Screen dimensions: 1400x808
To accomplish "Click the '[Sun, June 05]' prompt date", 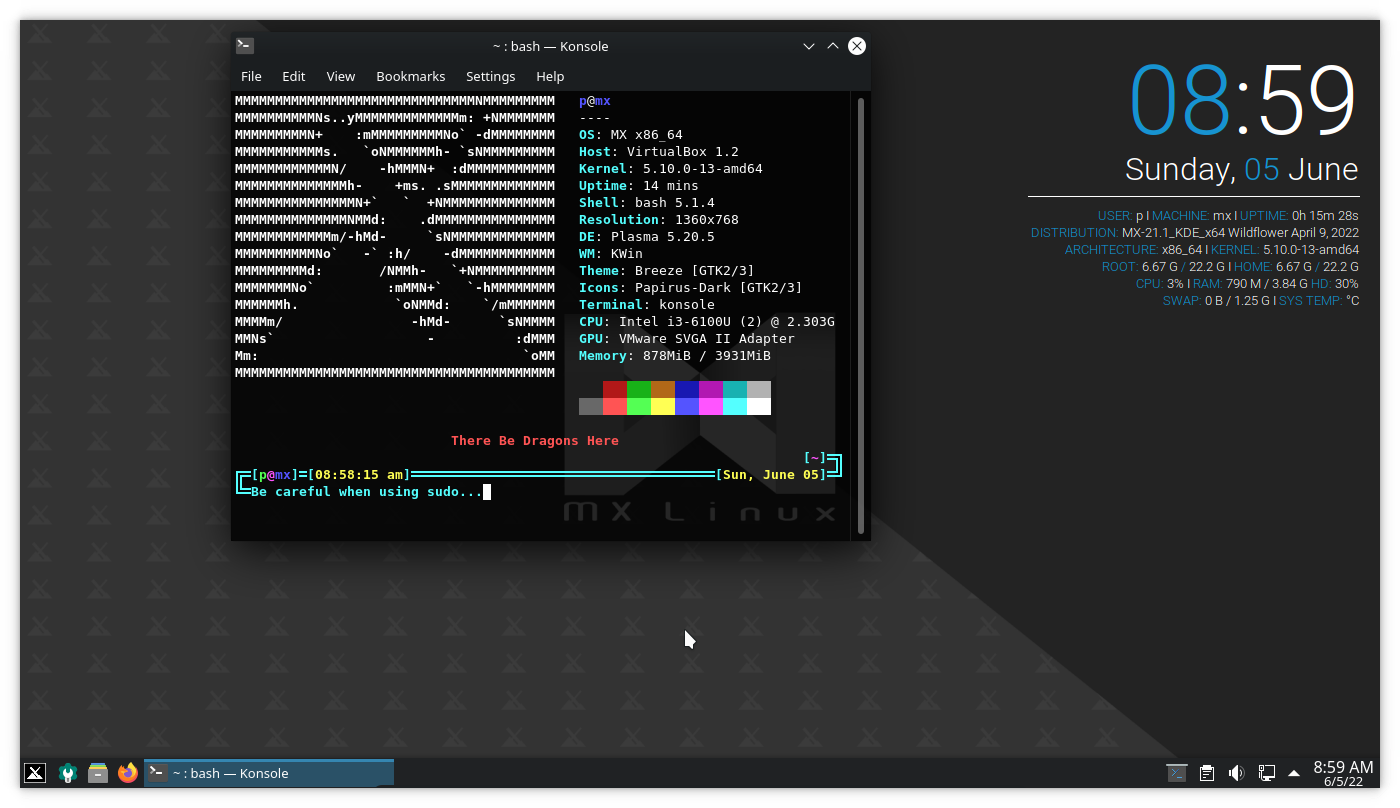I will tap(771, 475).
